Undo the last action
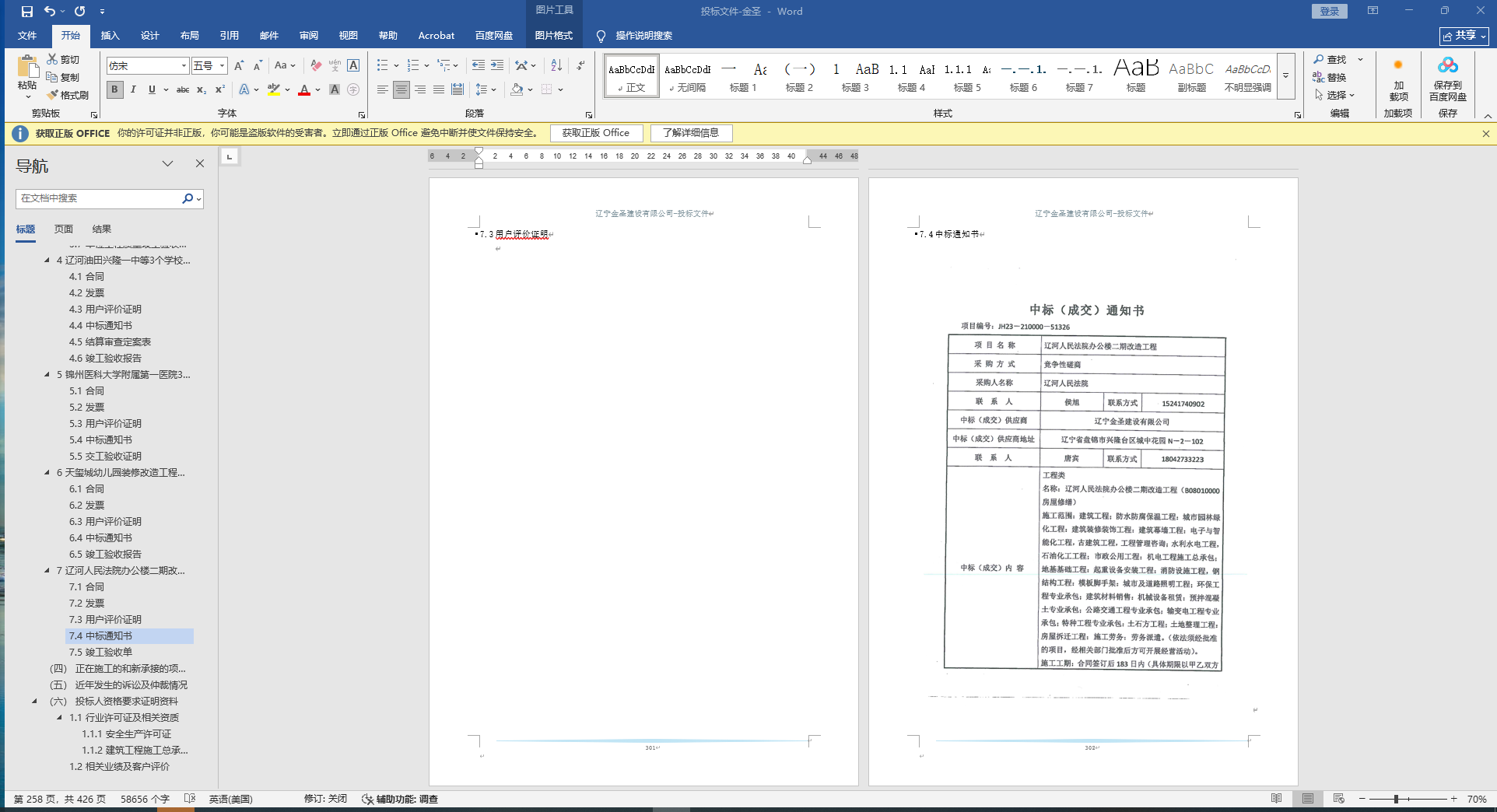Image resolution: width=1497 pixels, height=812 pixels. tap(50, 12)
